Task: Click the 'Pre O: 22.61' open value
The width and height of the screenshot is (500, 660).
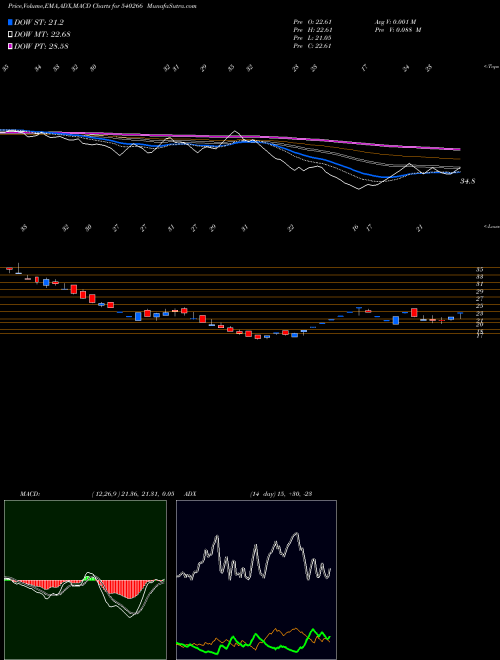Action: pos(312,22)
